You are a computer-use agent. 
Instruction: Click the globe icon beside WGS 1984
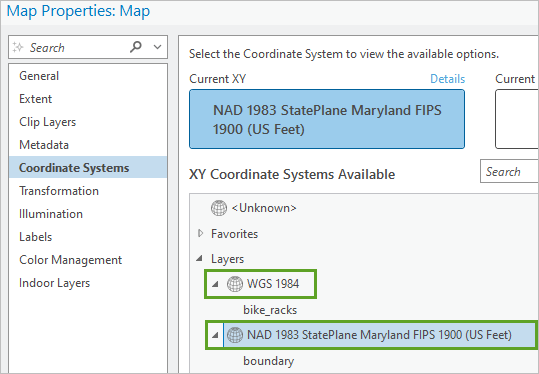[235, 284]
